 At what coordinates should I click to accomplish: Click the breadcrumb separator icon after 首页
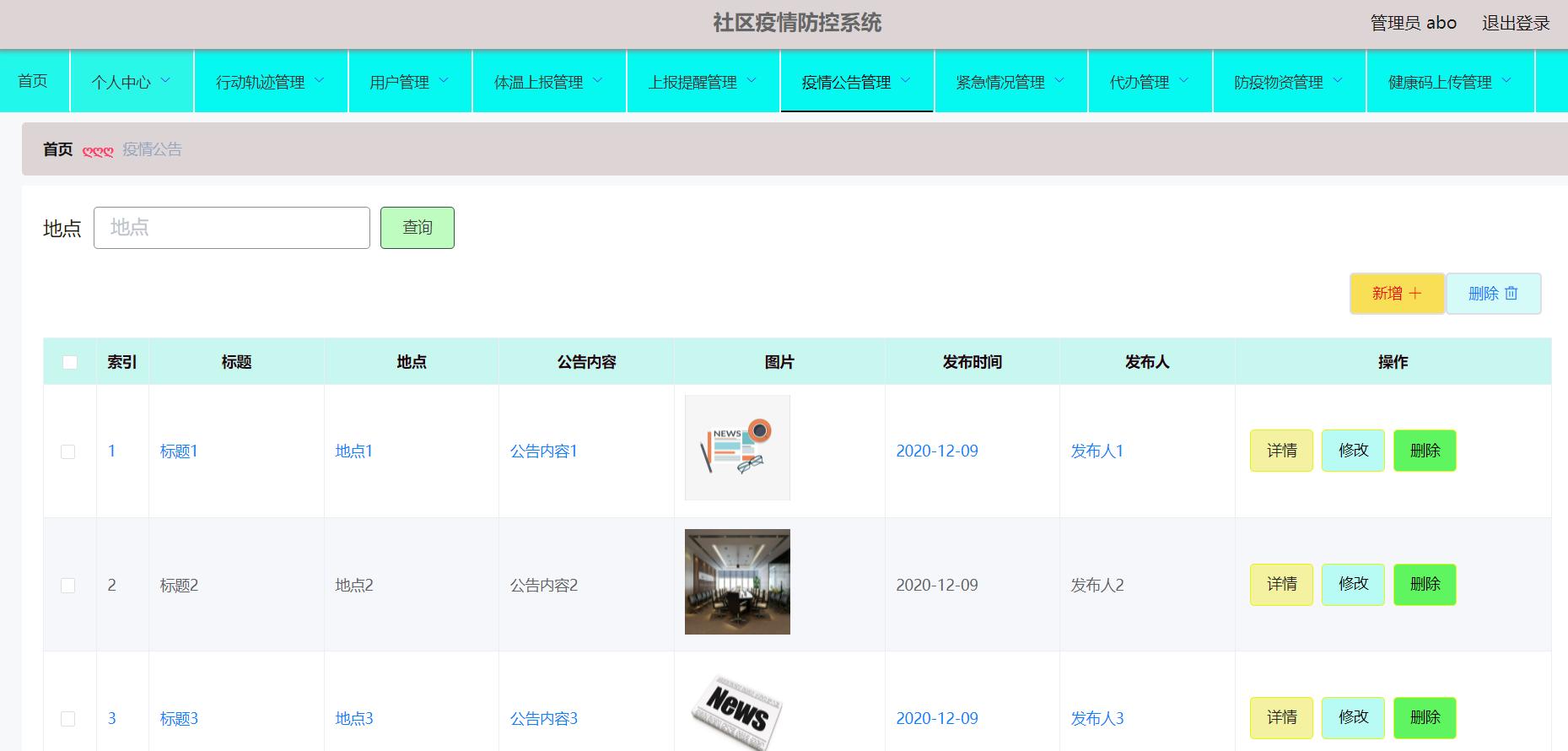(98, 151)
